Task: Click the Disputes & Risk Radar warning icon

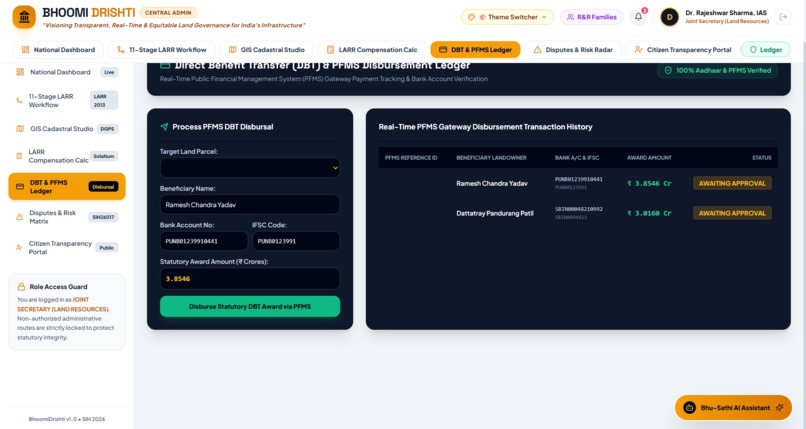Action: tap(537, 50)
